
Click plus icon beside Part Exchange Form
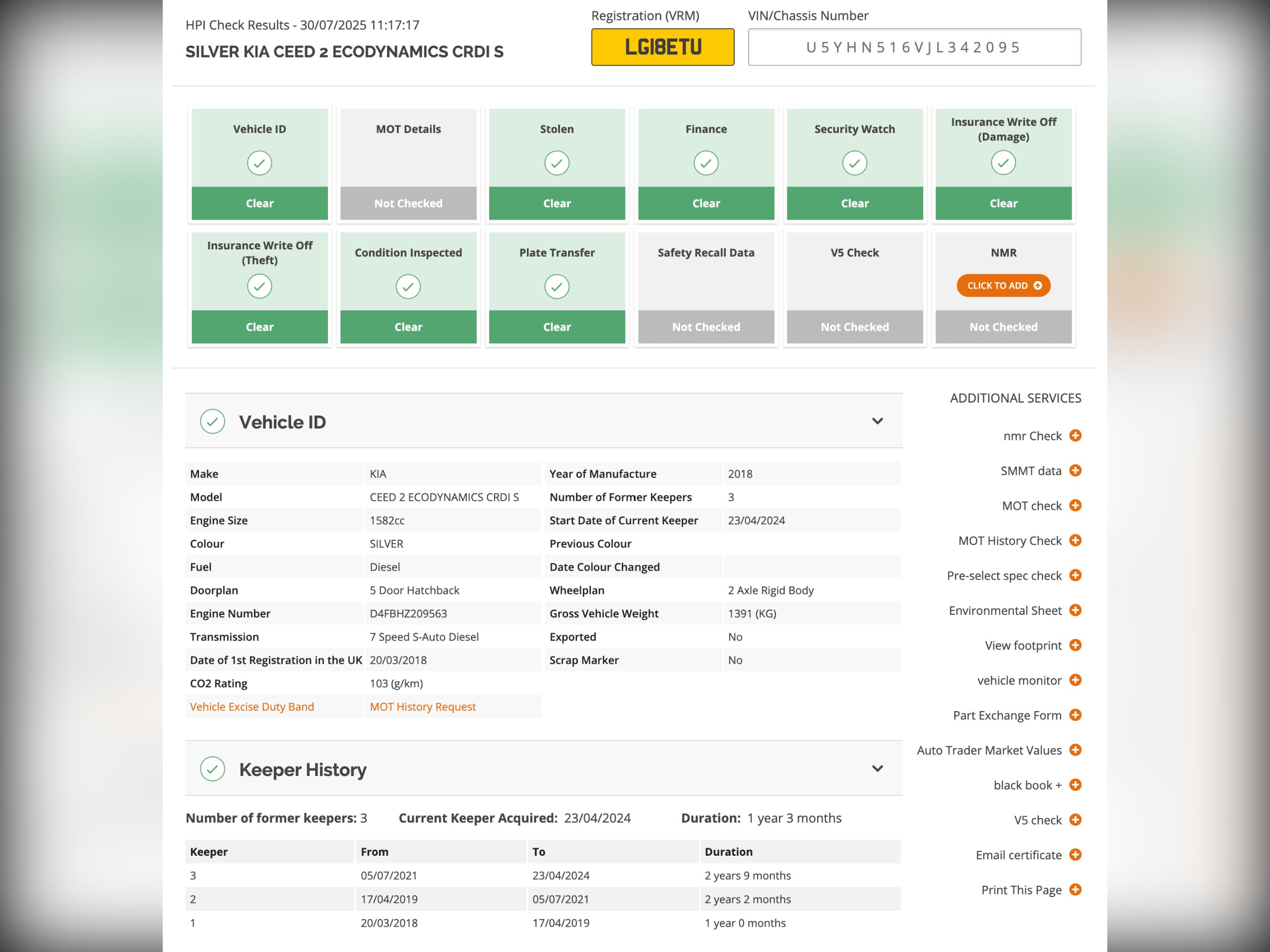point(1076,715)
